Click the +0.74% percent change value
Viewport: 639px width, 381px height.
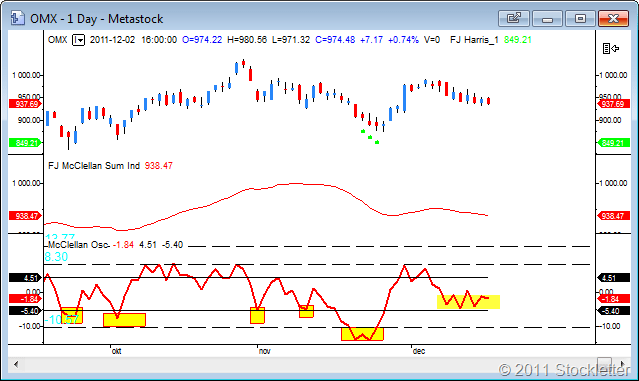[403, 40]
